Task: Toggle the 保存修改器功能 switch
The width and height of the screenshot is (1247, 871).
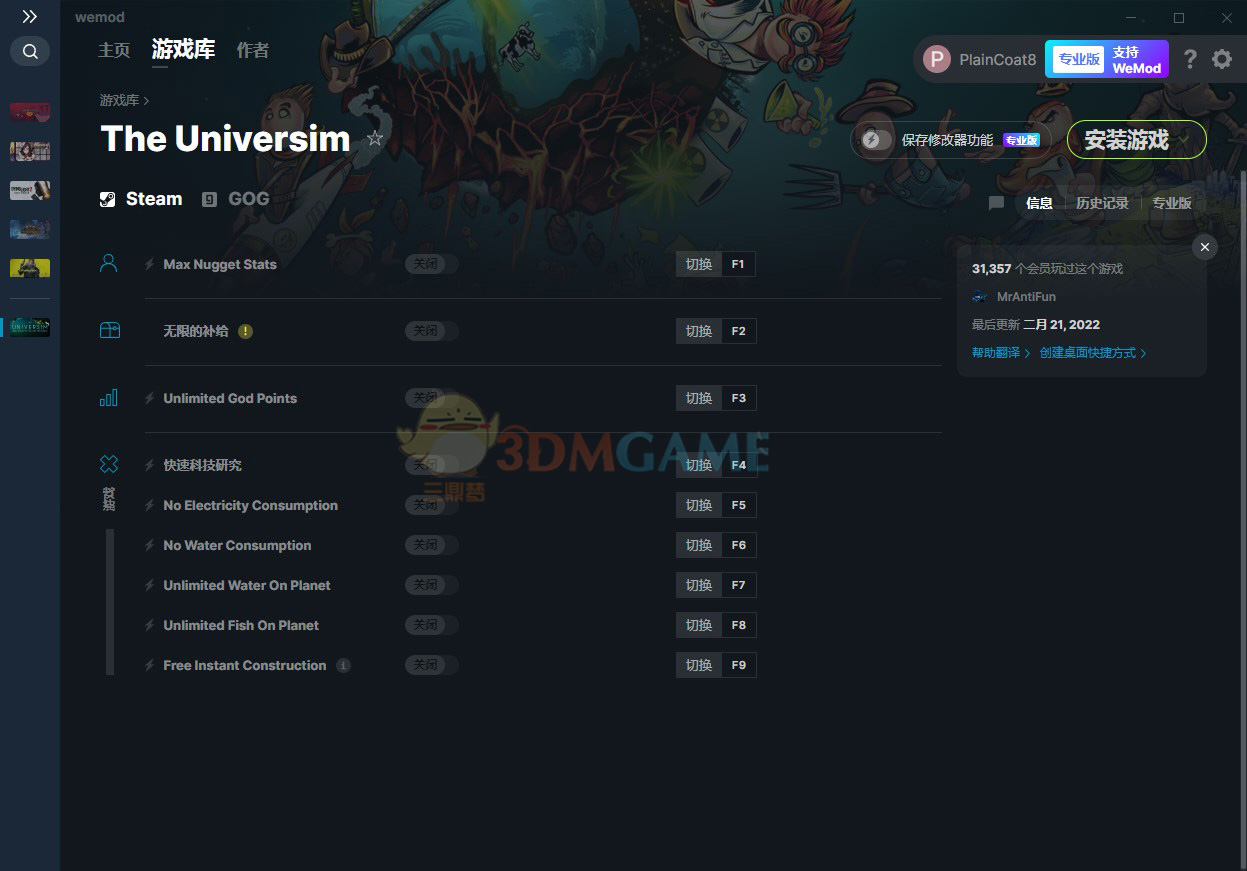Action: point(877,140)
